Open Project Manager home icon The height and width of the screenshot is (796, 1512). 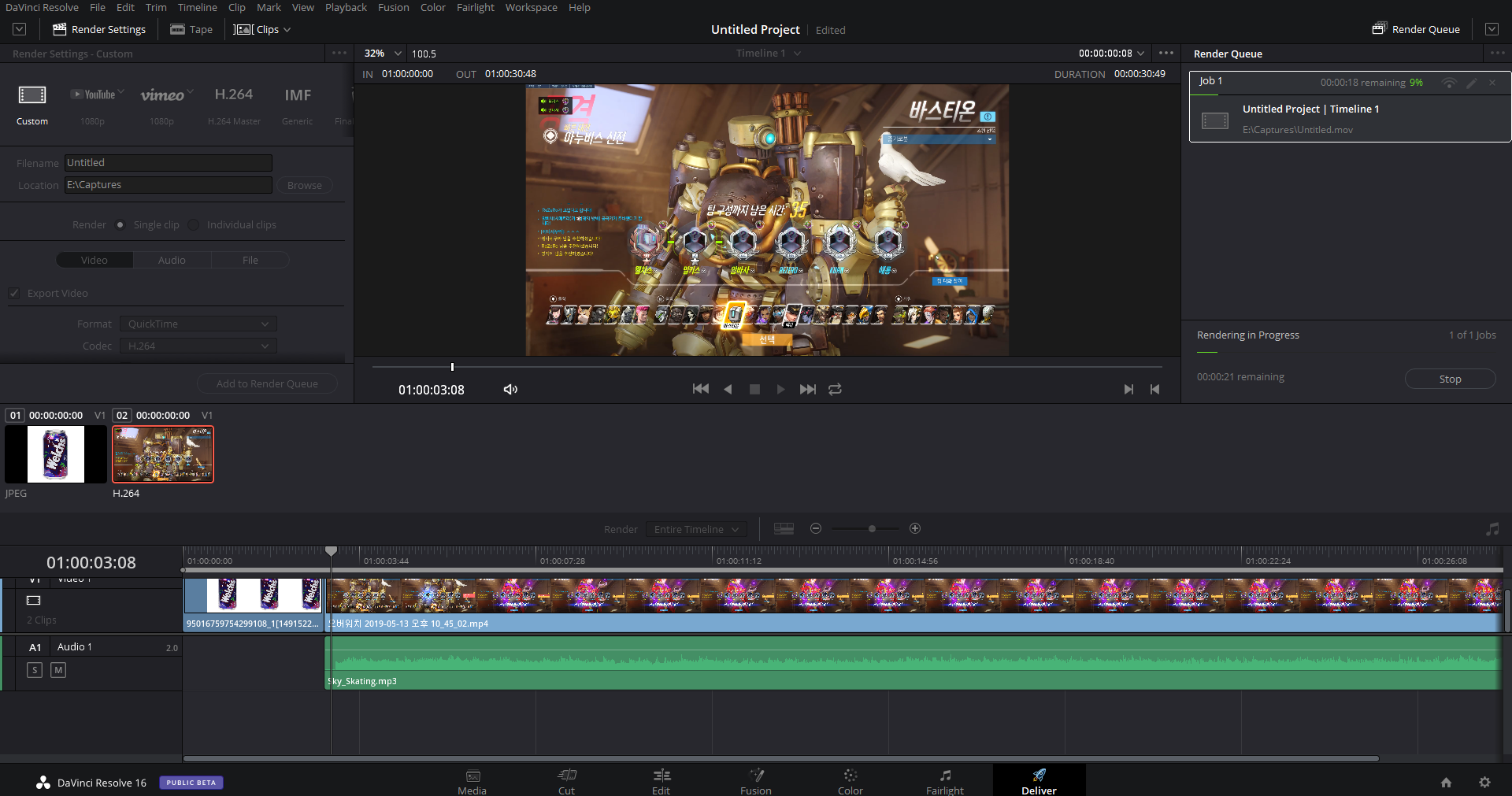pos(1446,782)
